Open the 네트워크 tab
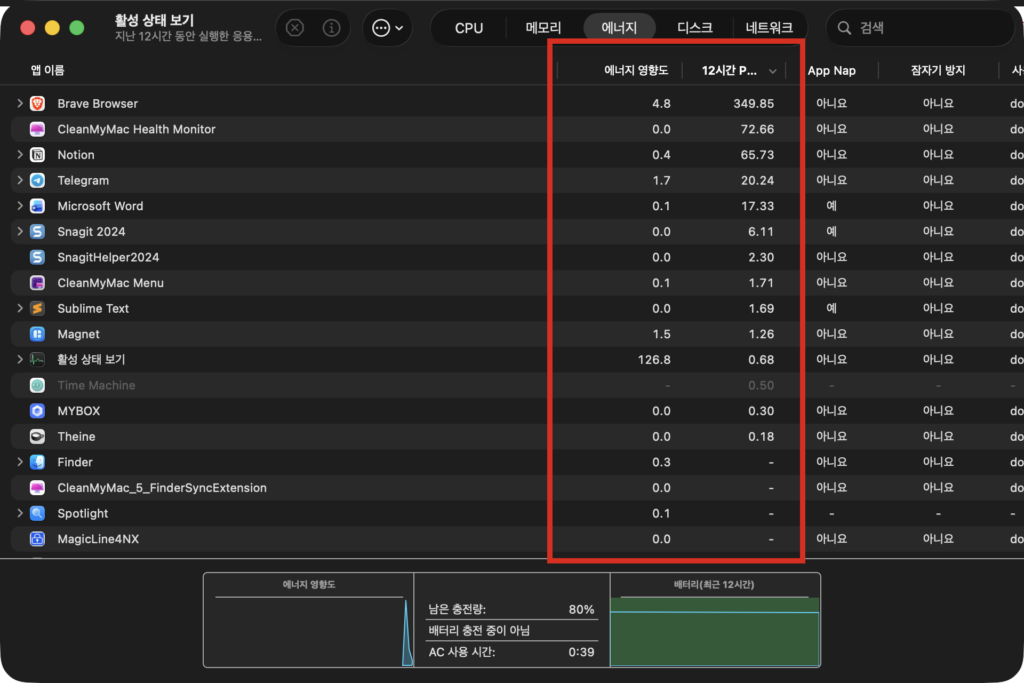 point(769,28)
